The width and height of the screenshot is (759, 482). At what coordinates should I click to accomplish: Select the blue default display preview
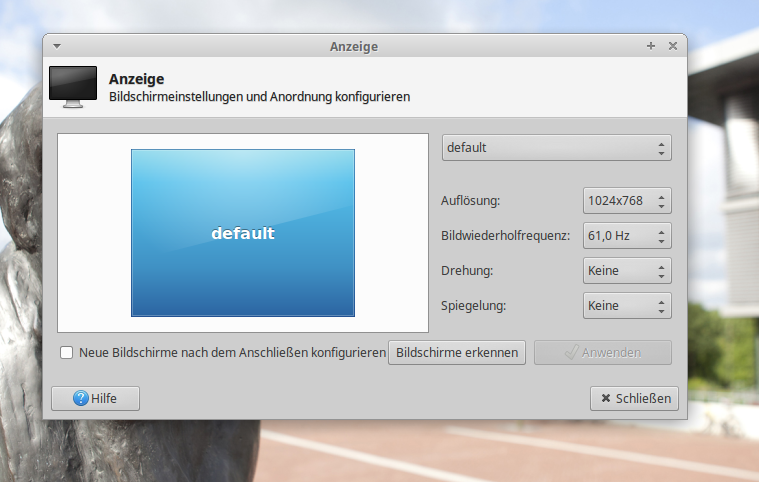point(243,233)
